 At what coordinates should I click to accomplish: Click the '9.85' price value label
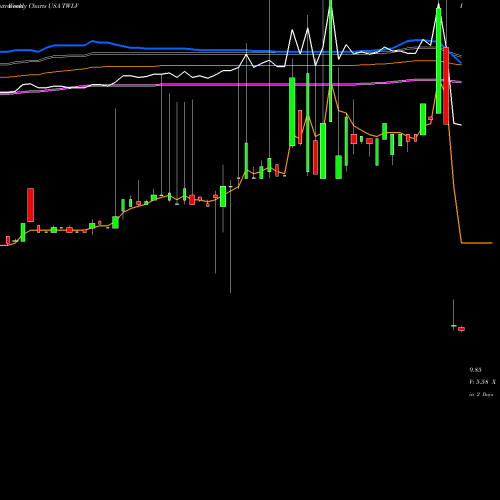[x=475, y=370]
